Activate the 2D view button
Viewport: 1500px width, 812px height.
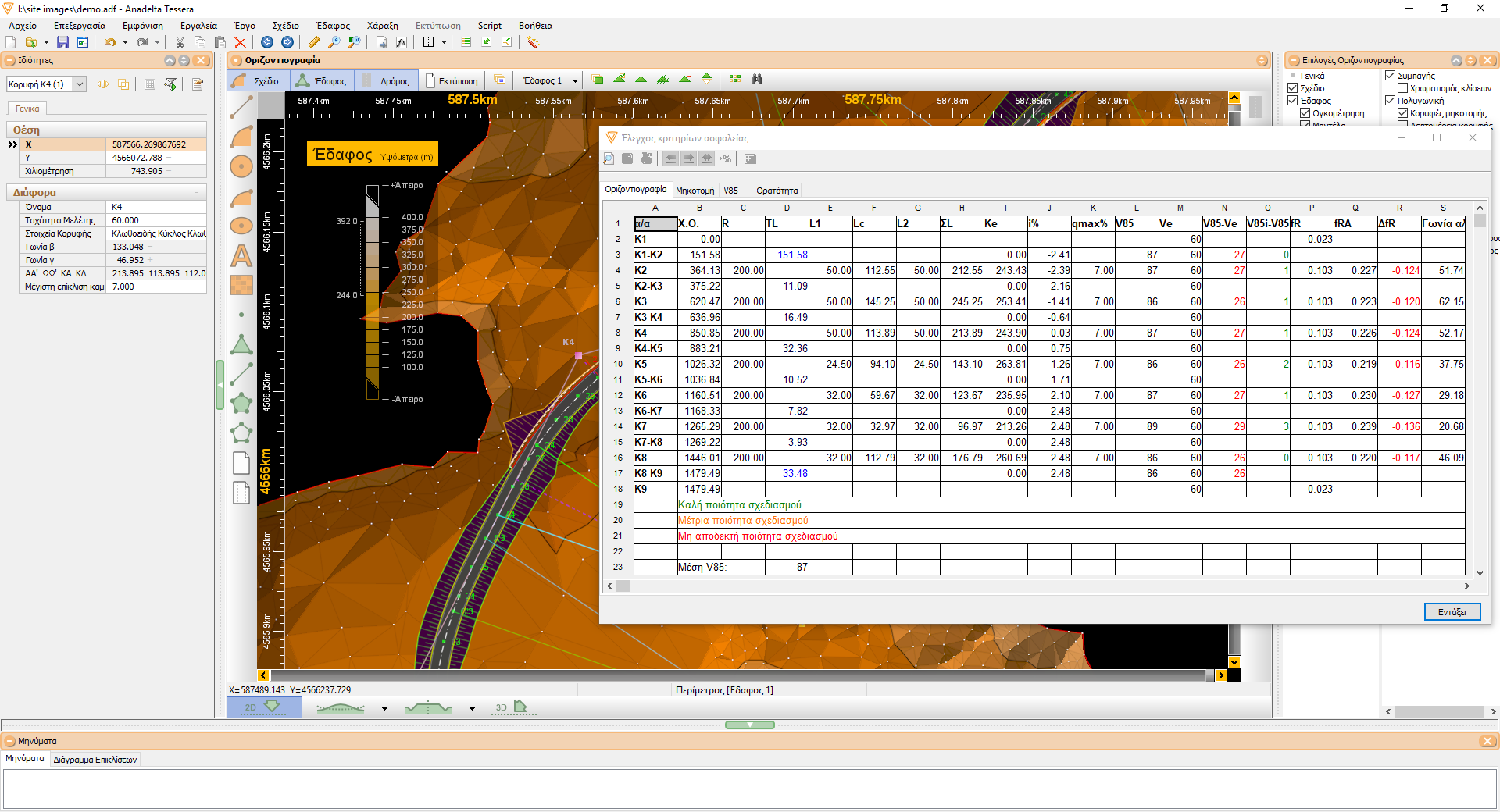tap(264, 707)
